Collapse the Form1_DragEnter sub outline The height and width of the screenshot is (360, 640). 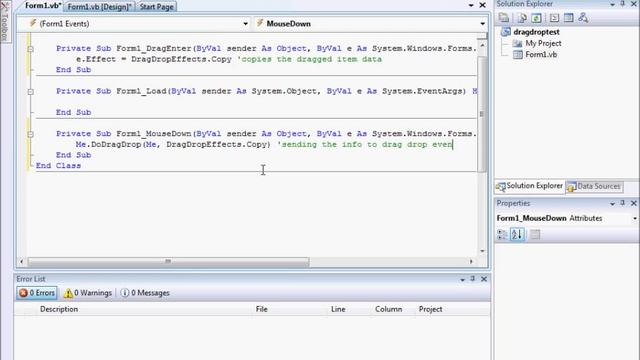[30, 49]
